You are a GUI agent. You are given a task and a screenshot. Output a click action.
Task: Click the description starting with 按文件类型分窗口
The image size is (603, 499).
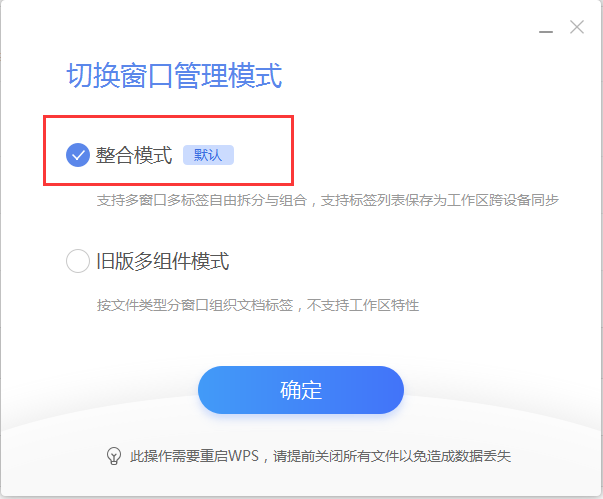[x=258, y=306]
